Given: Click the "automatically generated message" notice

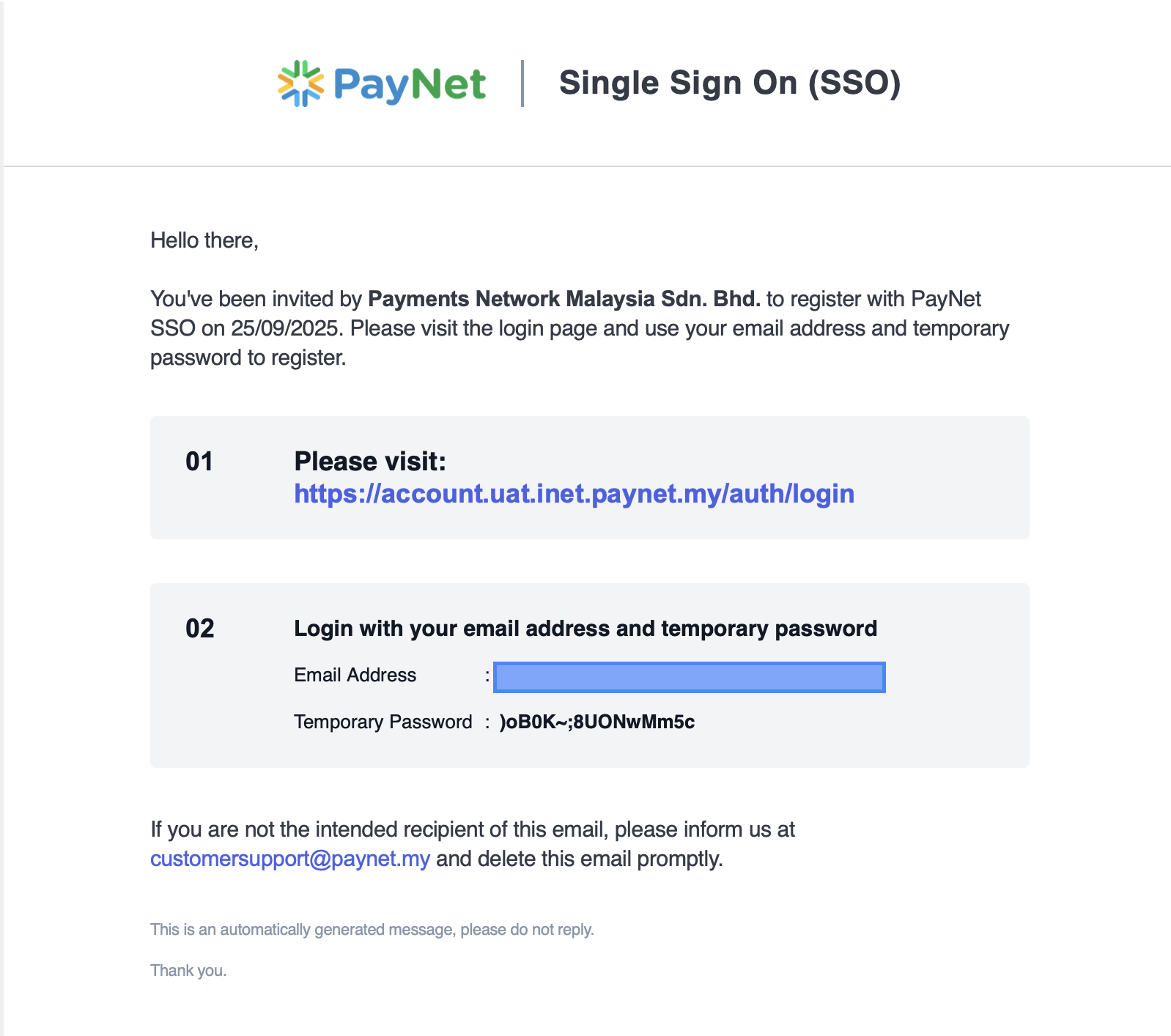Looking at the screenshot, I should (372, 930).
